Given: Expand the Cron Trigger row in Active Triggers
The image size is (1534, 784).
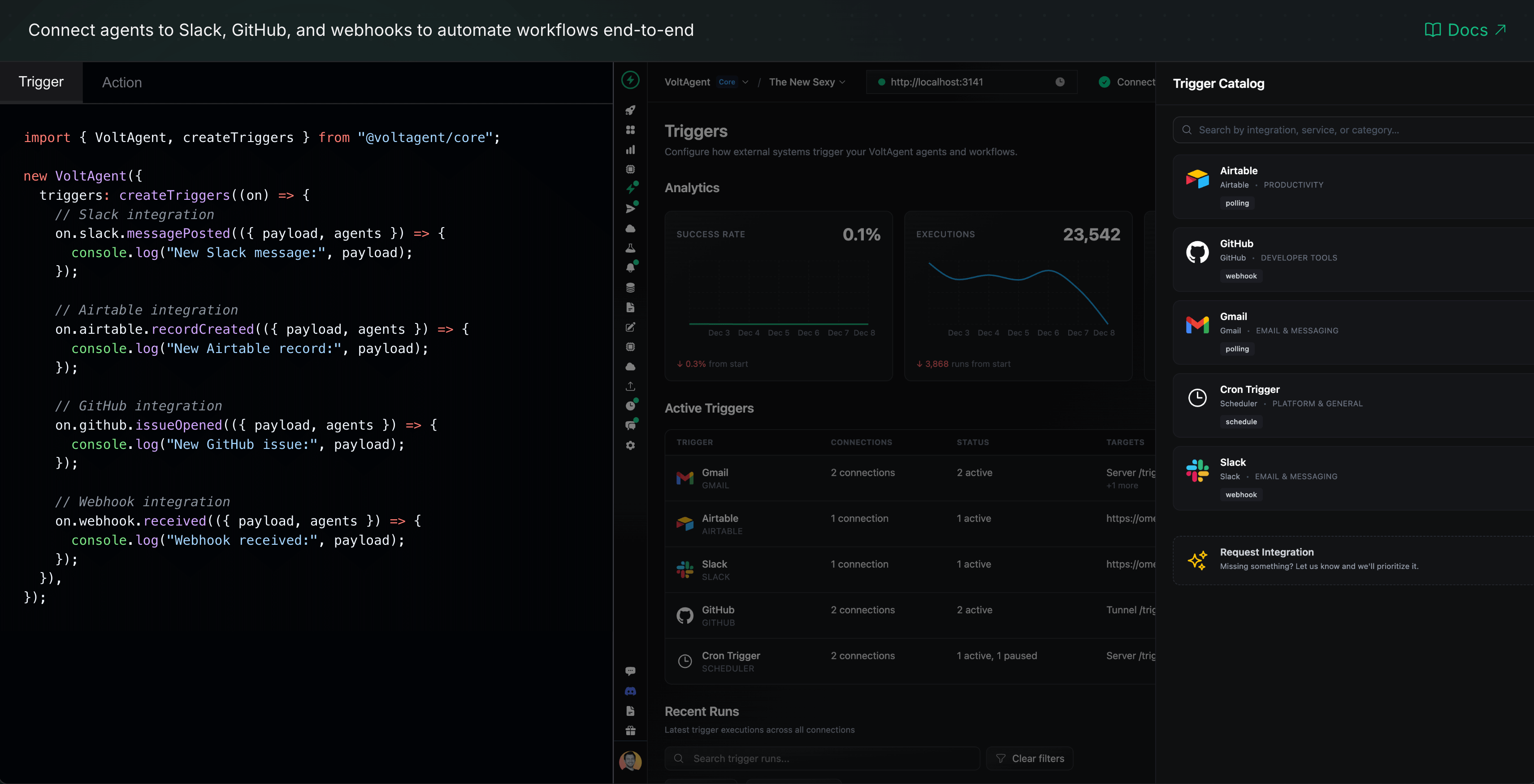Looking at the screenshot, I should click(x=730, y=661).
